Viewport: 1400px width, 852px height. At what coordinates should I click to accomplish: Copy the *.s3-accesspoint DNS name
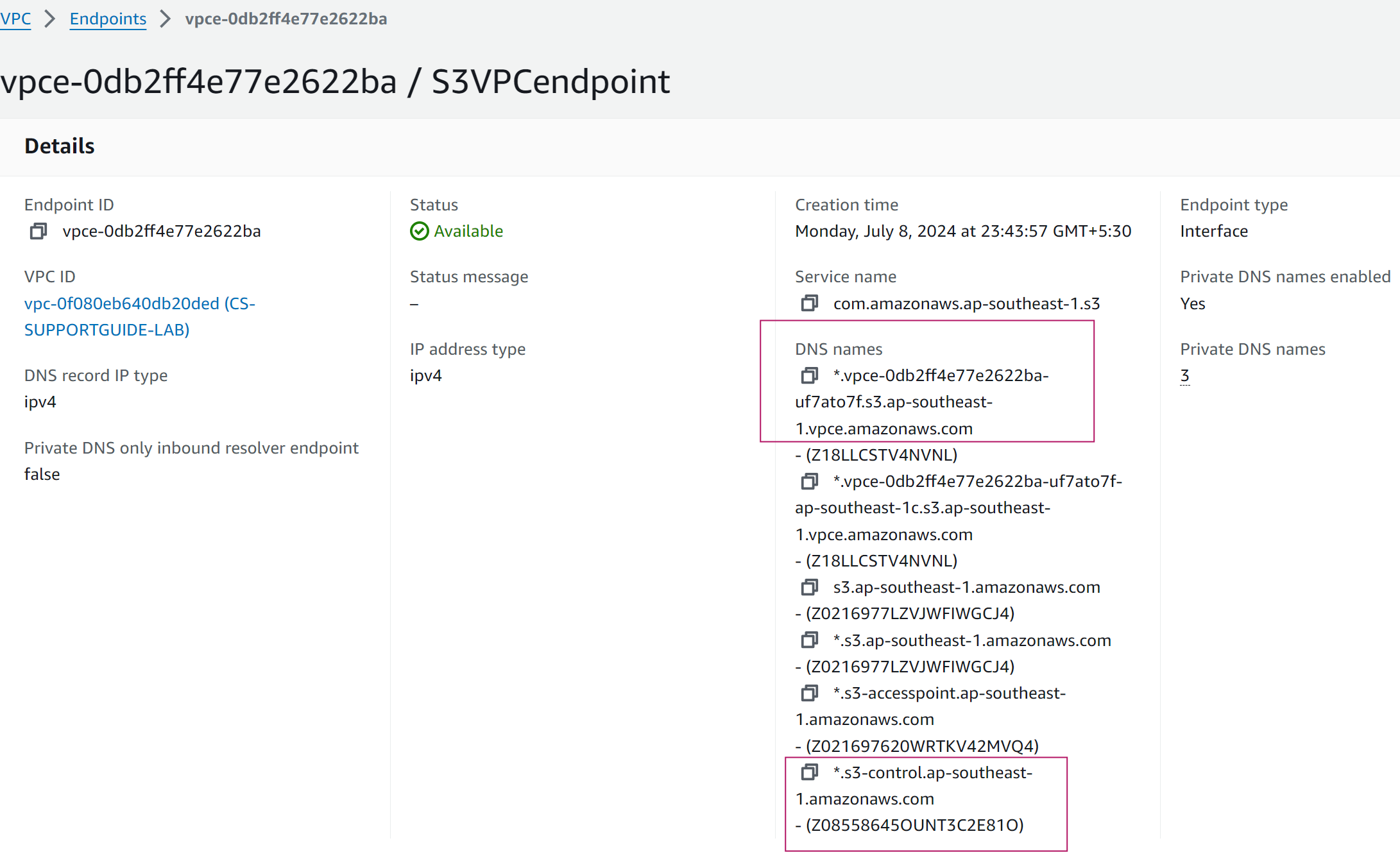(x=810, y=693)
